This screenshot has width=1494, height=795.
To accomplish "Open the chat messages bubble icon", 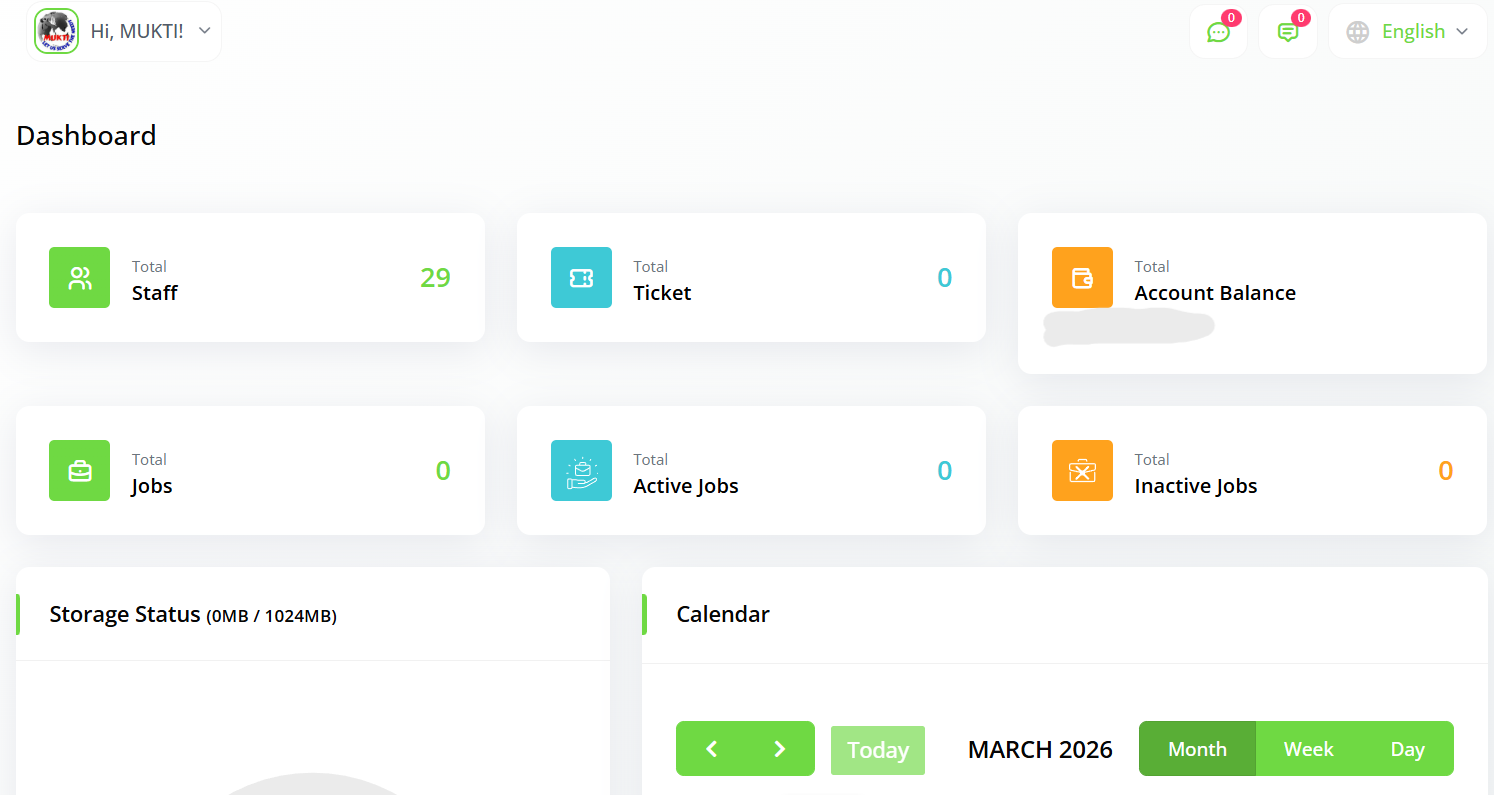I will [1218, 32].
